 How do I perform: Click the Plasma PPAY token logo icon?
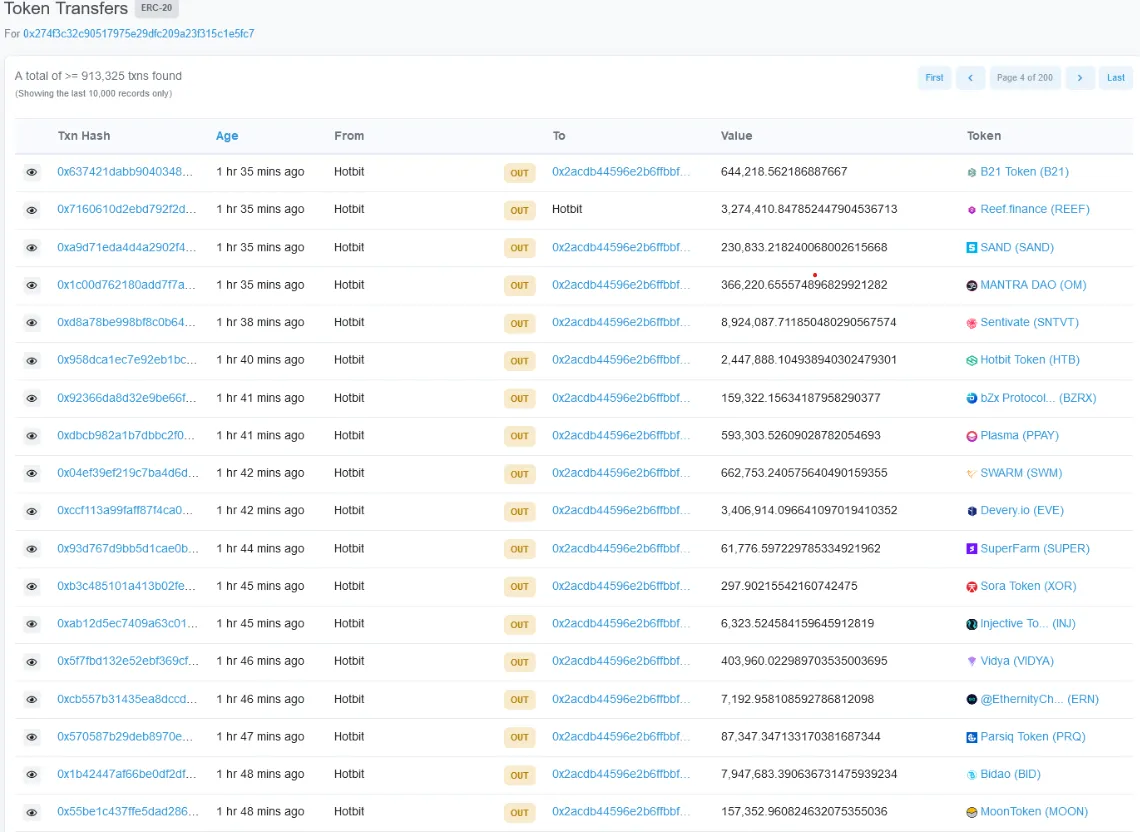971,436
